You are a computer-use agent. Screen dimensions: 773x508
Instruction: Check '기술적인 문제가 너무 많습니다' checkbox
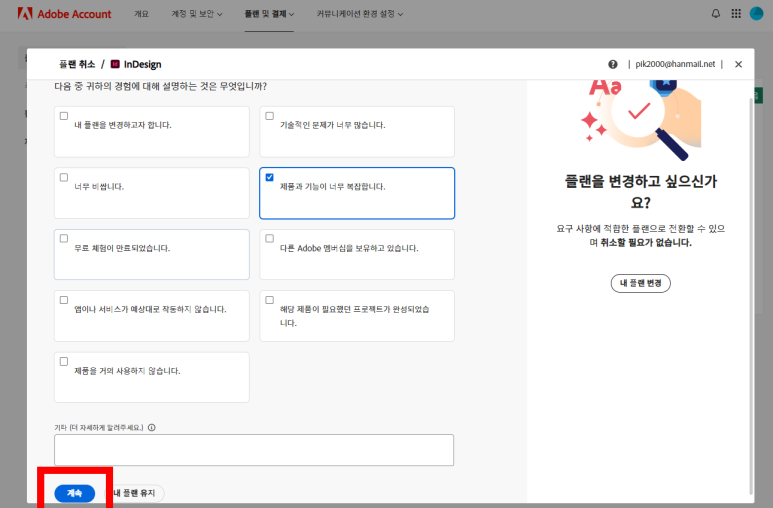point(270,116)
